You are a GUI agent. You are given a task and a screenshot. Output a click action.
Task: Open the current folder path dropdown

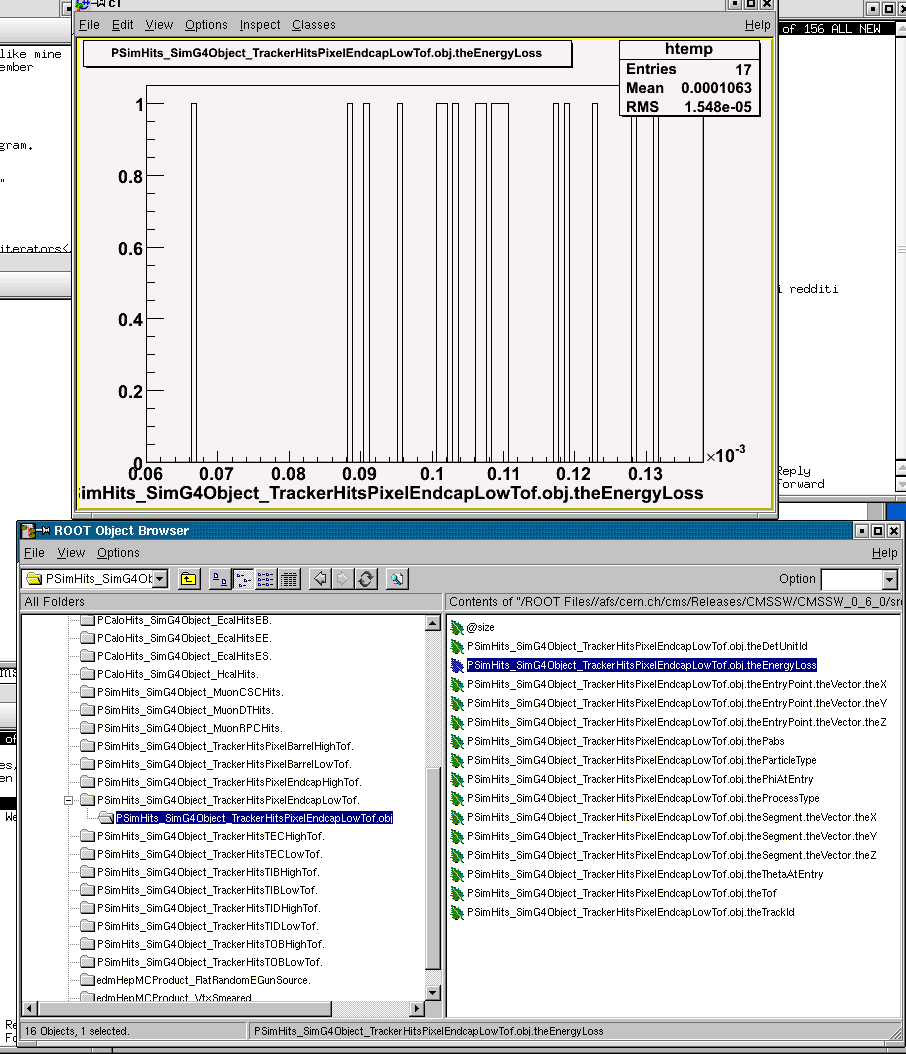coord(159,579)
